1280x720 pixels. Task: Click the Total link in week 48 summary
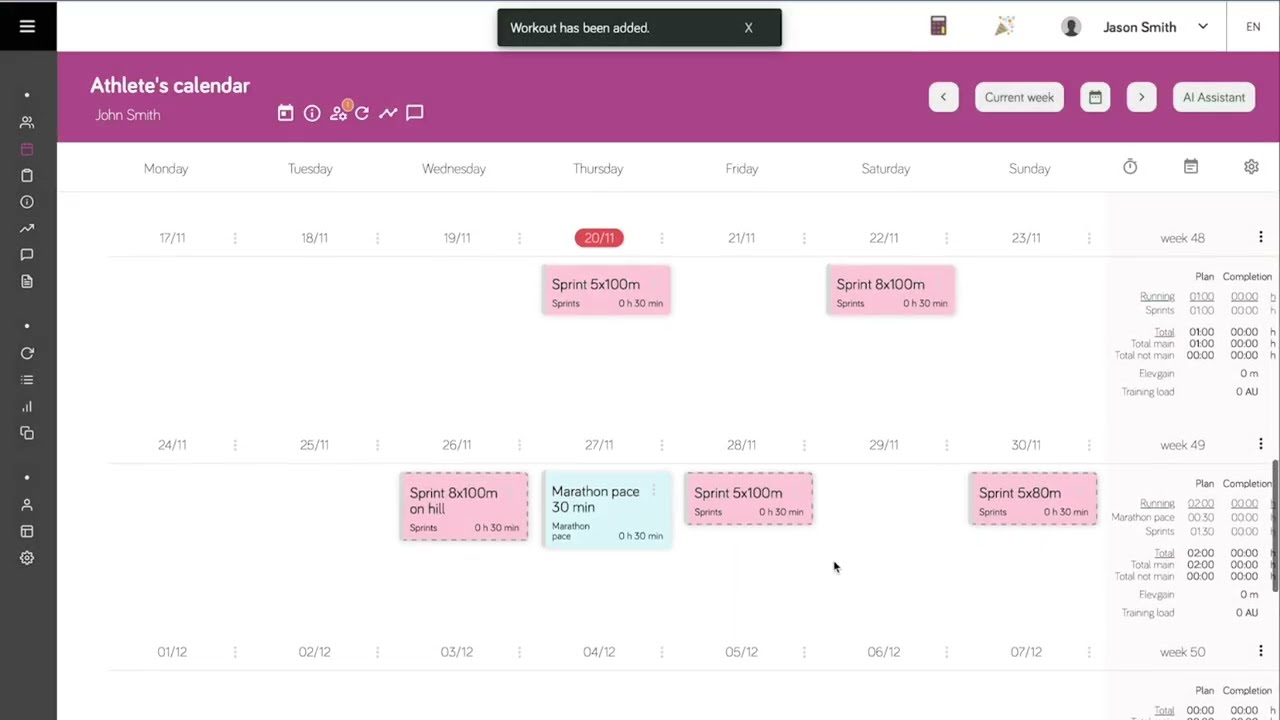1164,332
